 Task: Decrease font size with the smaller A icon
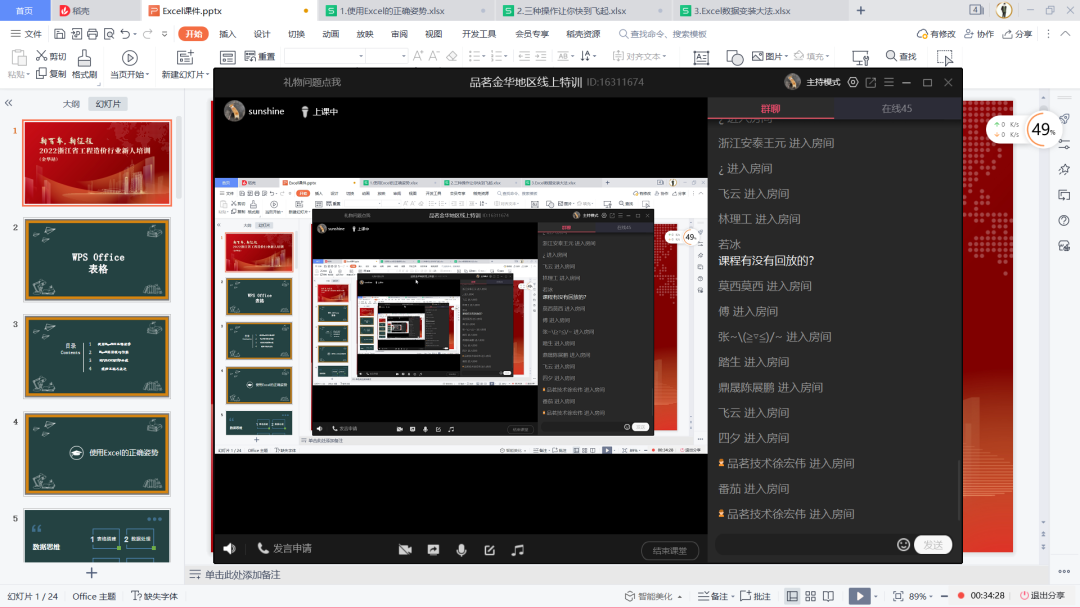point(434,56)
